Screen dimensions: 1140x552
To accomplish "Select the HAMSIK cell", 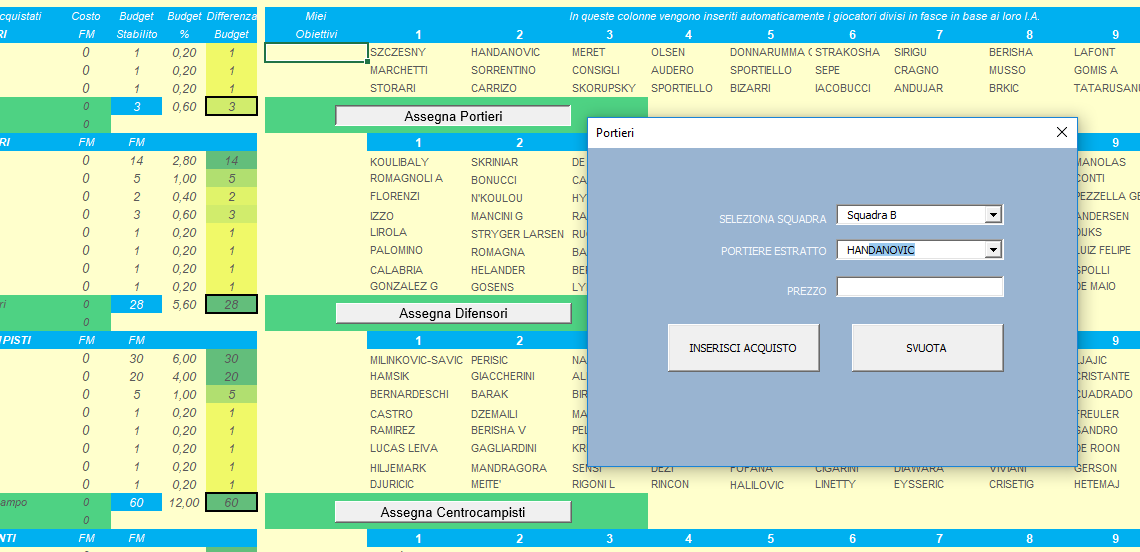I will (x=389, y=376).
